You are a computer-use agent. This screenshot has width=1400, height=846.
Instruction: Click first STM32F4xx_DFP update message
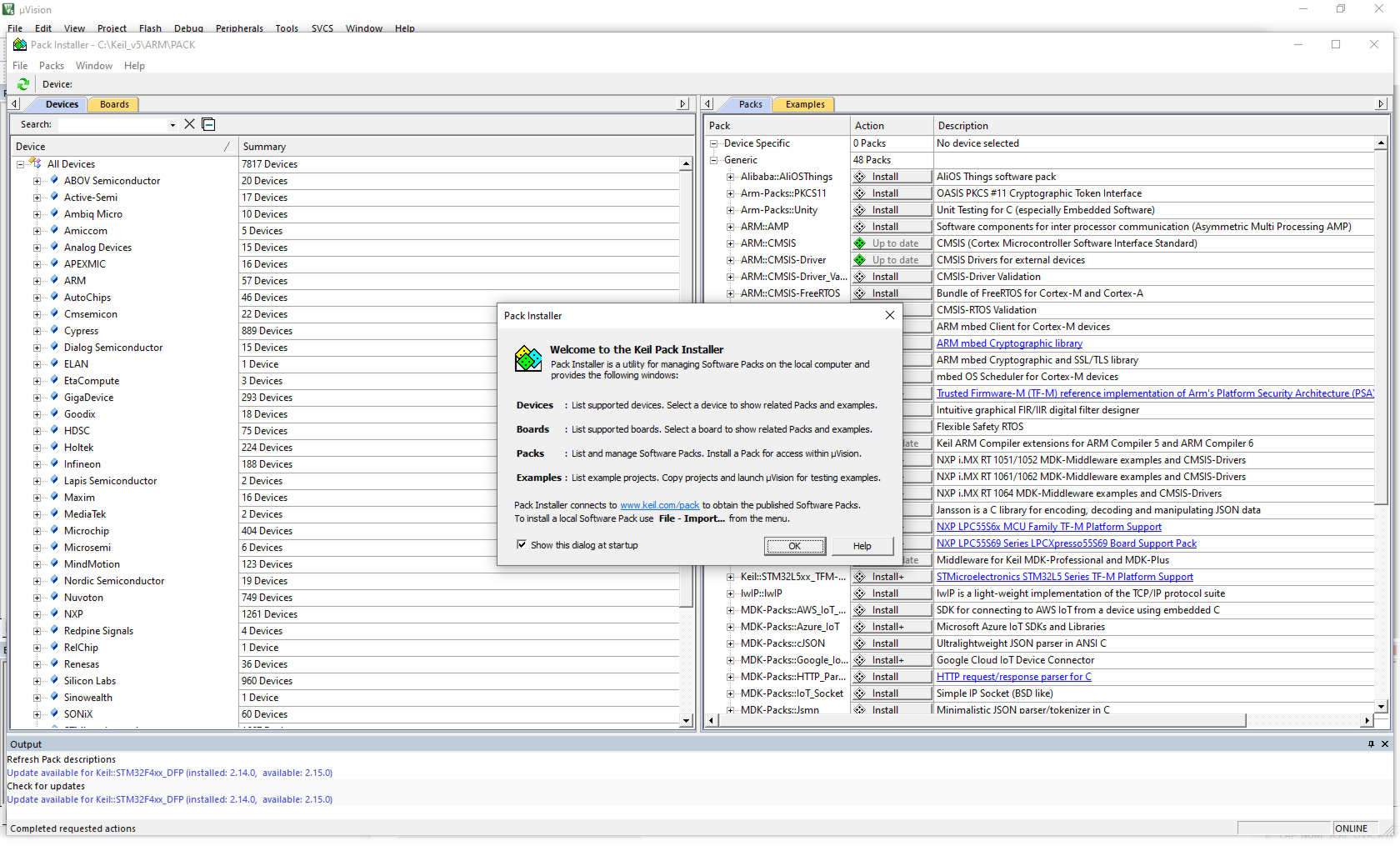pyautogui.click(x=170, y=773)
